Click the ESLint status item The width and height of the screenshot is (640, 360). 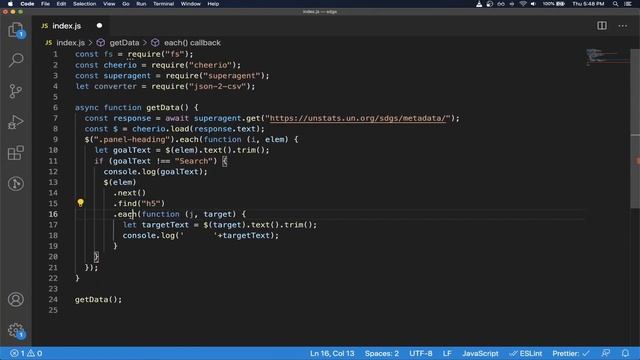tap(526, 353)
